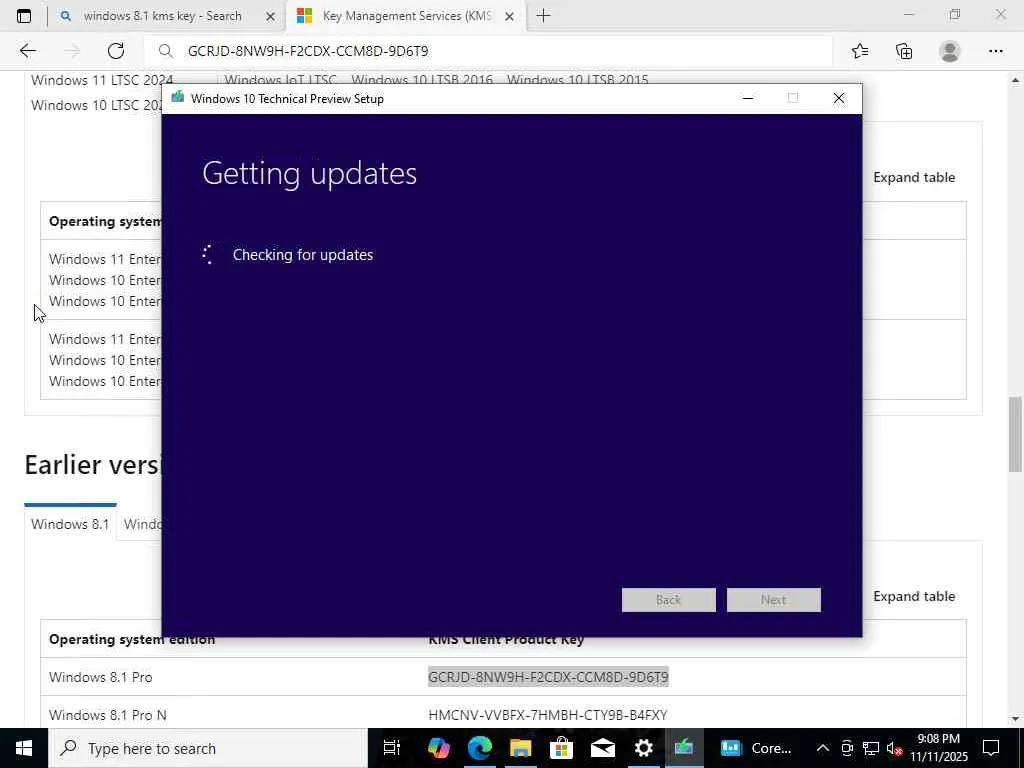Click the Operating system edition header
1024x768 pixels.
coord(132,639)
